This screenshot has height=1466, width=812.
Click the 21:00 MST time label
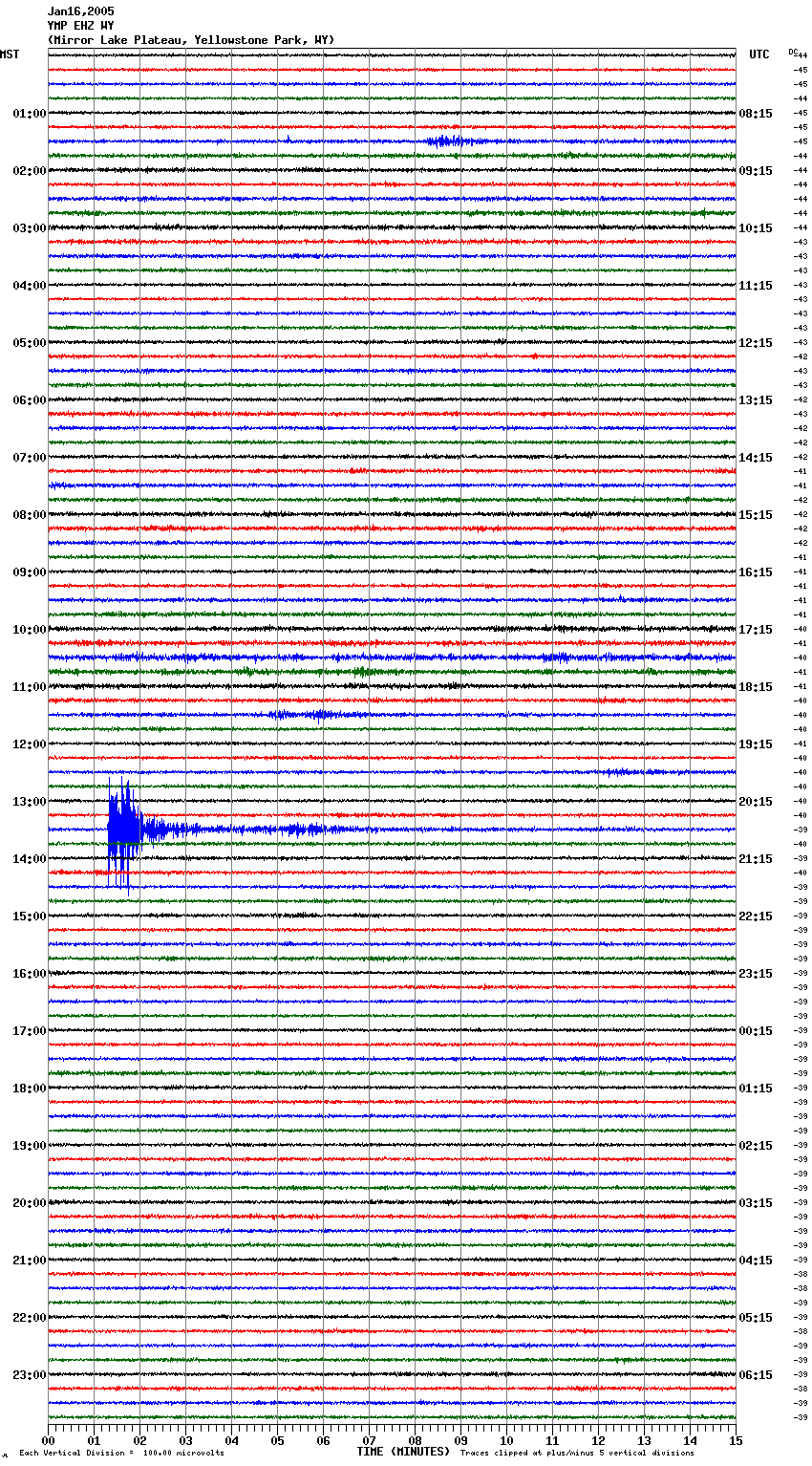tap(30, 1261)
